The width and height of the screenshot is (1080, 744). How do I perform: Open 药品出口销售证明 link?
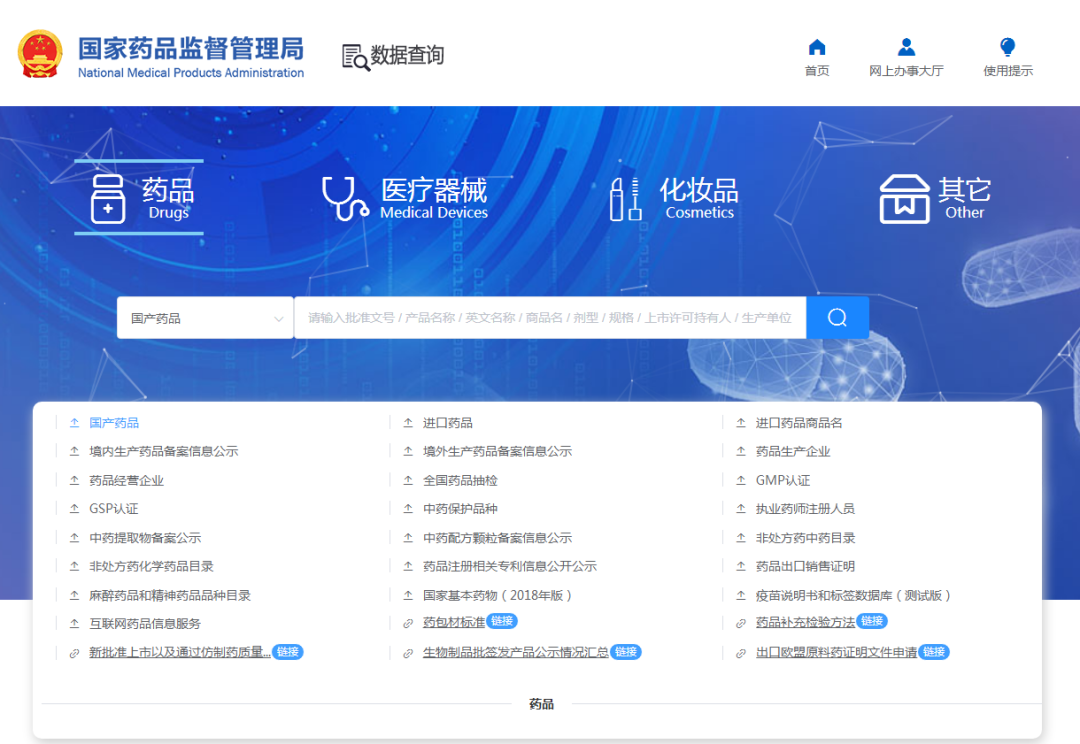805,566
